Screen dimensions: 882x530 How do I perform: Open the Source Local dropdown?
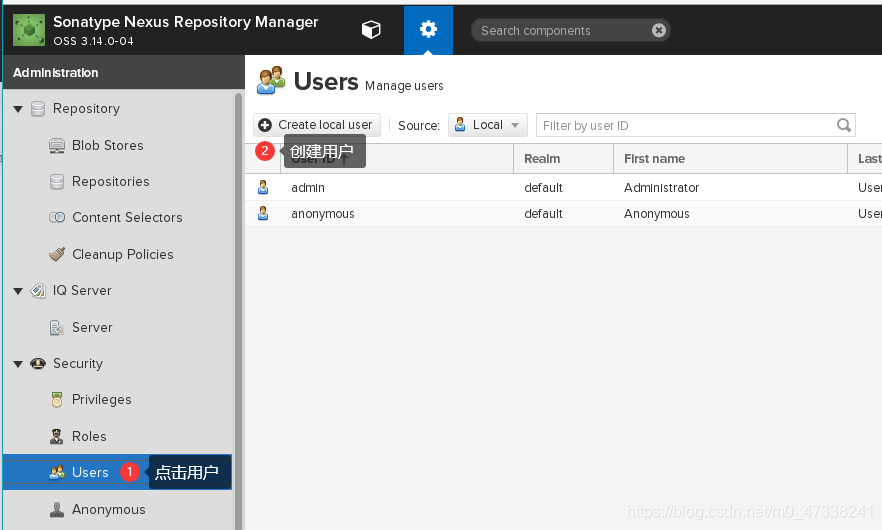click(488, 125)
